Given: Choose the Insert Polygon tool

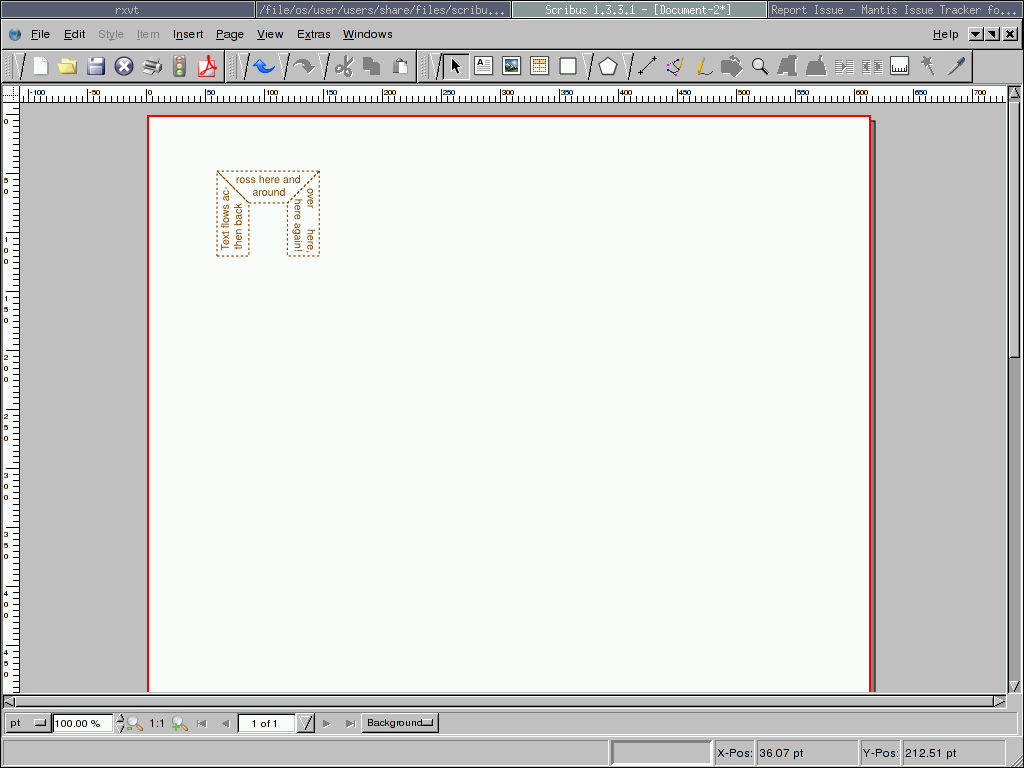Looking at the screenshot, I should click(x=608, y=67).
